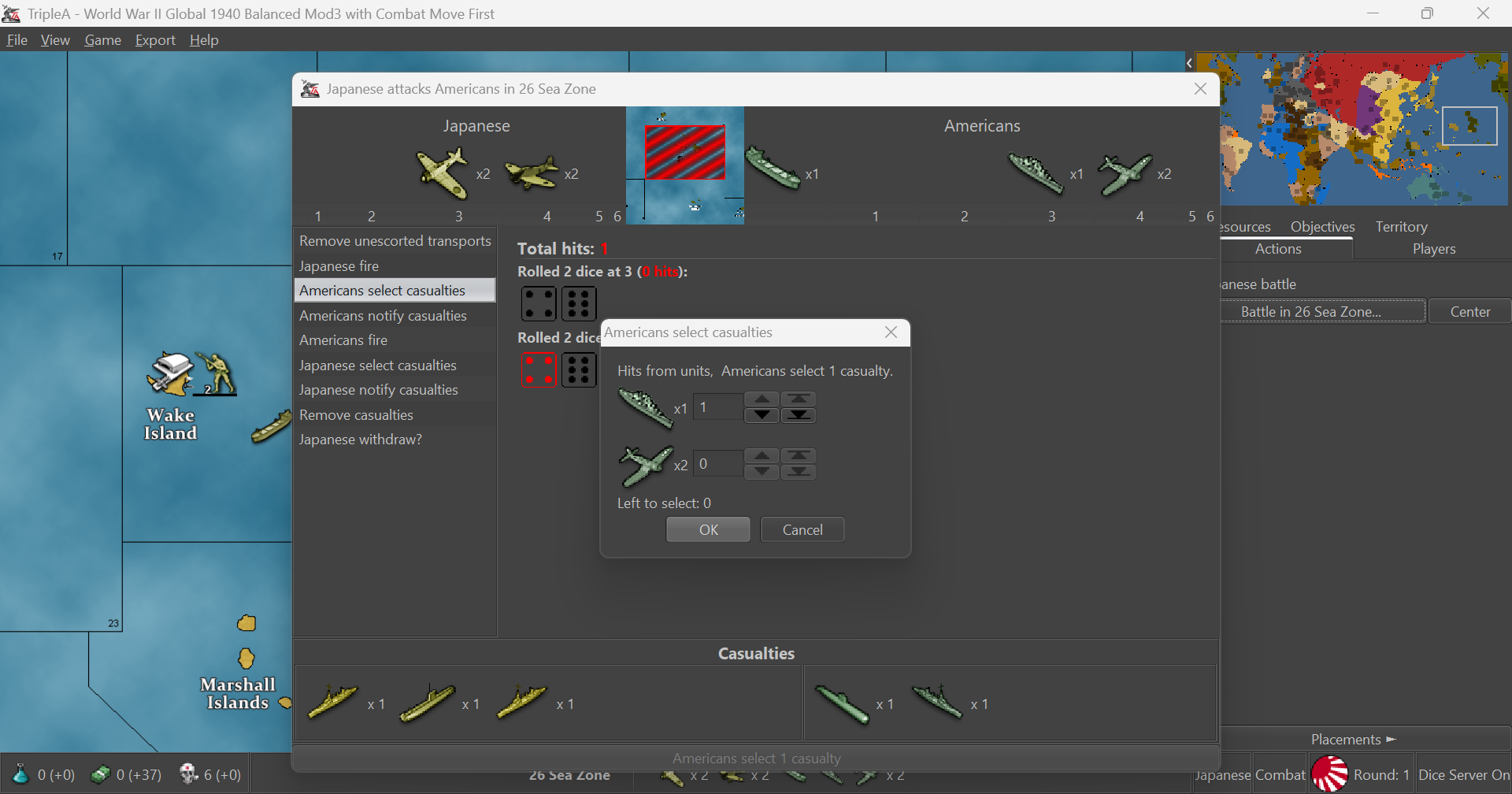Select the aircraft carrier icon in casualty dialog
Image resolution: width=1512 pixels, height=794 pixels.
coord(646,408)
